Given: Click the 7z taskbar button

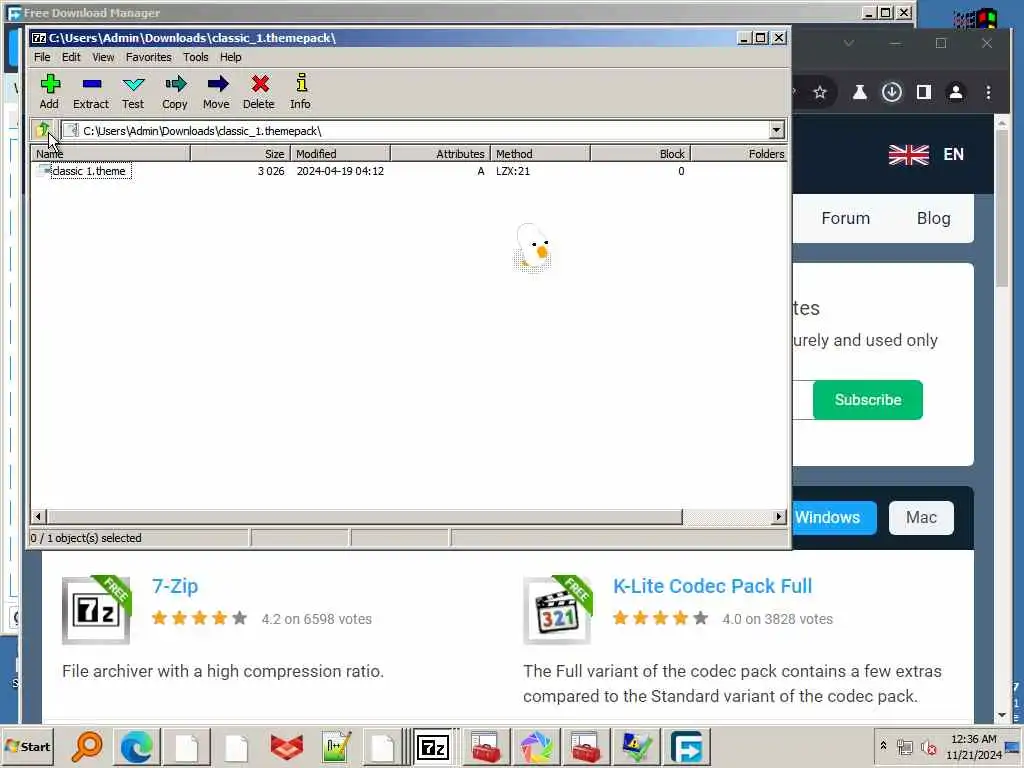Looking at the screenshot, I should click(432, 746).
